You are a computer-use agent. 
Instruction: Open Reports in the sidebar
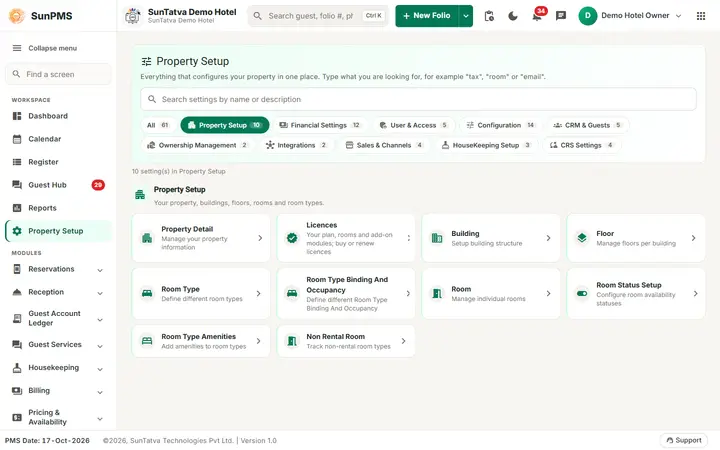pos(58,208)
